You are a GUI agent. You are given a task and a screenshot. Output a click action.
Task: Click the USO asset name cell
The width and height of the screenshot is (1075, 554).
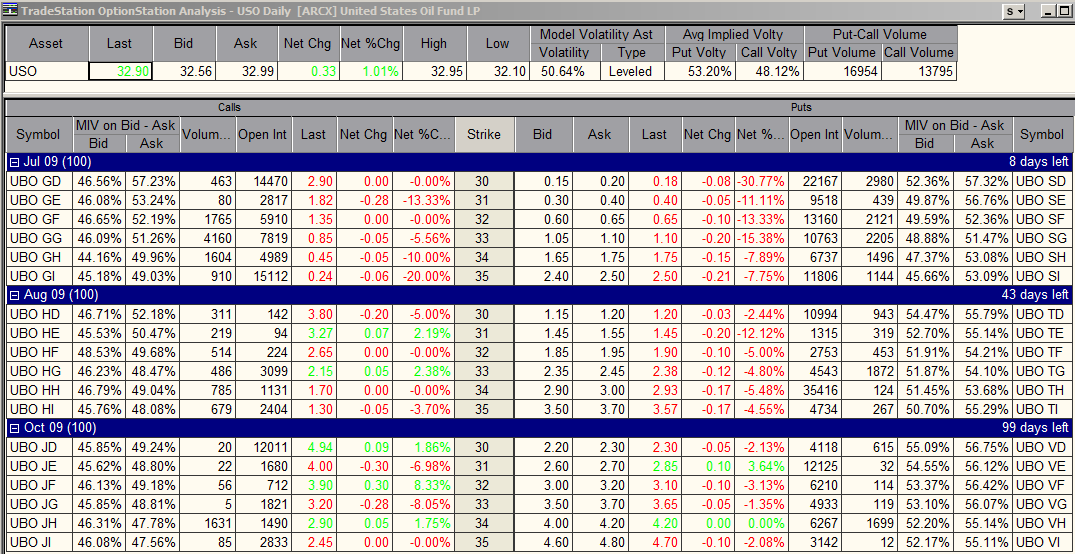[x=45, y=71]
